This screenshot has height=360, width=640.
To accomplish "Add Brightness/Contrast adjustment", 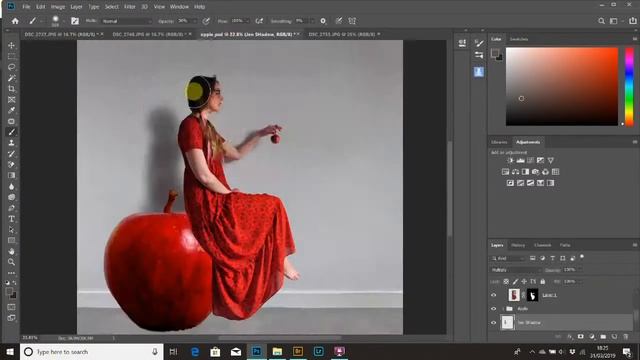I will pos(510,160).
